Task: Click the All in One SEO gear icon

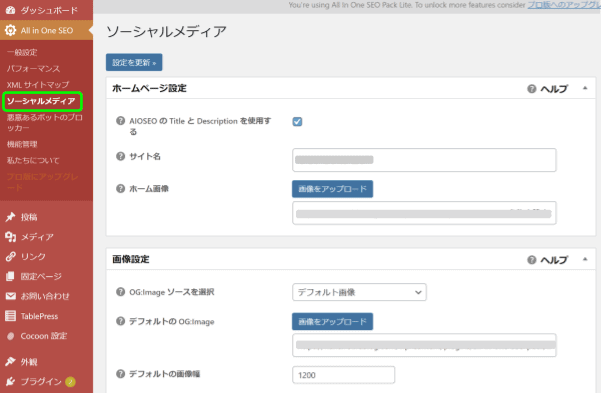Action: [11, 30]
